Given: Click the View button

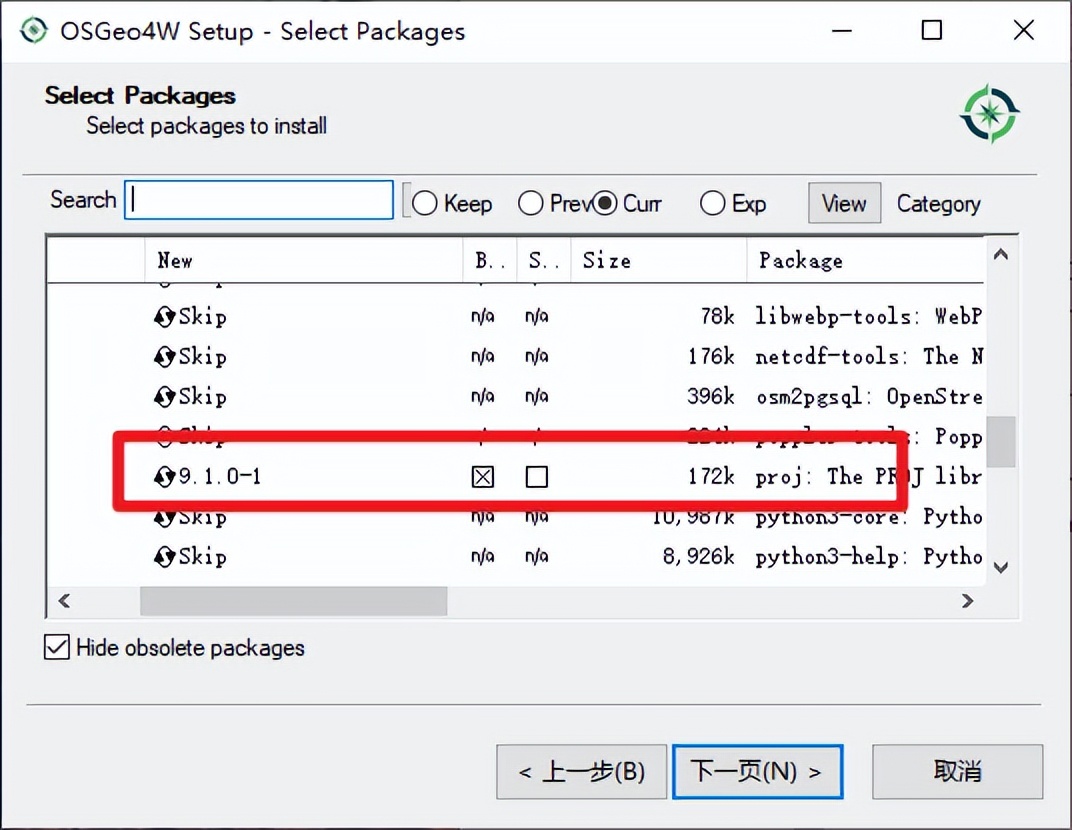Looking at the screenshot, I should [844, 203].
